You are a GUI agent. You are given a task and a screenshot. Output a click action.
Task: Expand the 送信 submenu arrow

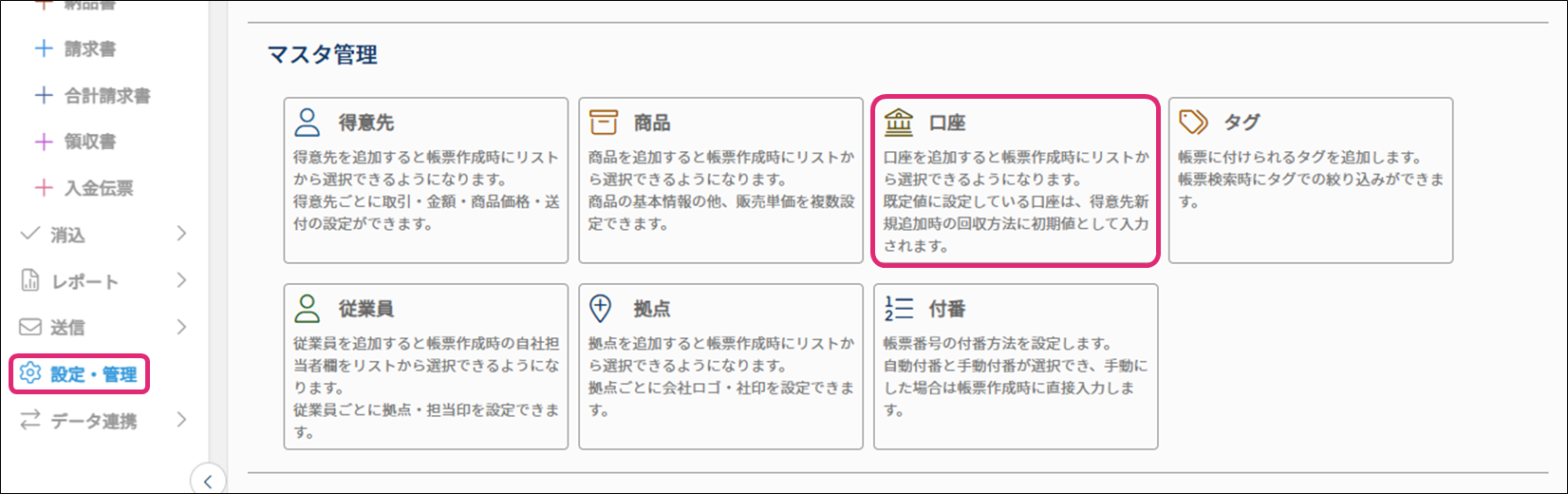(181, 327)
